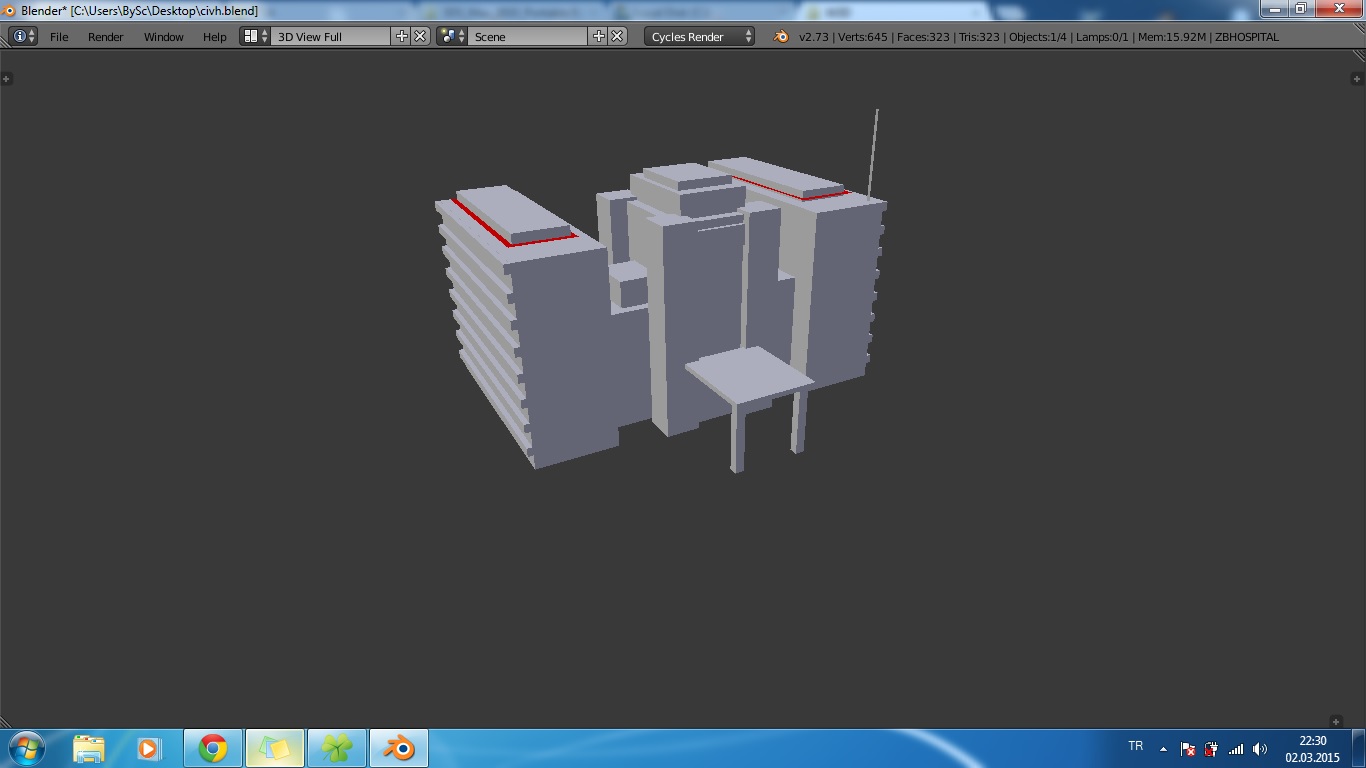Screen dimensions: 1366x768
Task: Open the scene browse icon
Action: click(x=452, y=36)
